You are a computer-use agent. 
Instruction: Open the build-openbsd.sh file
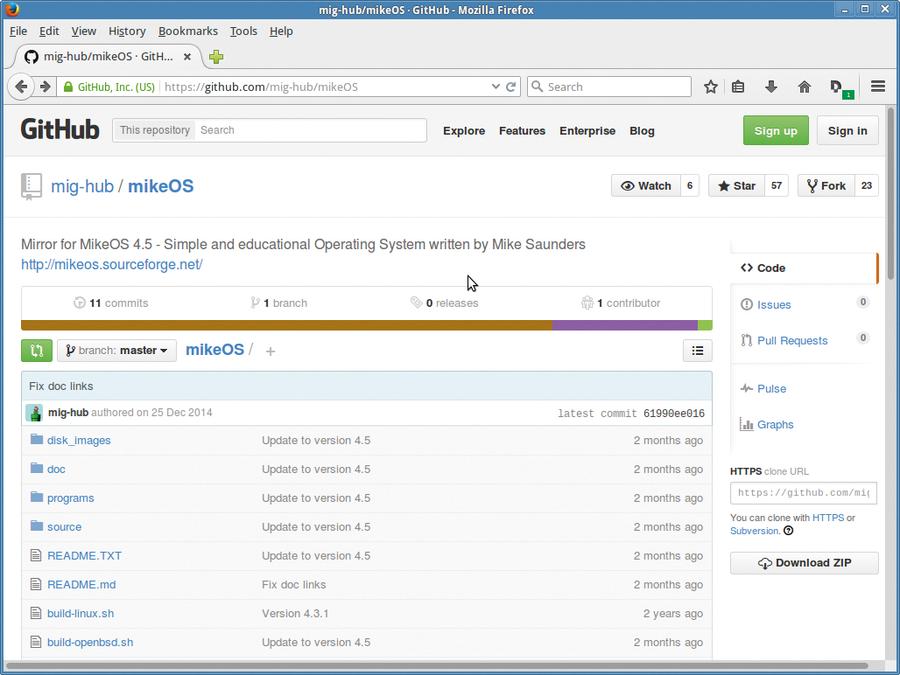(90, 642)
